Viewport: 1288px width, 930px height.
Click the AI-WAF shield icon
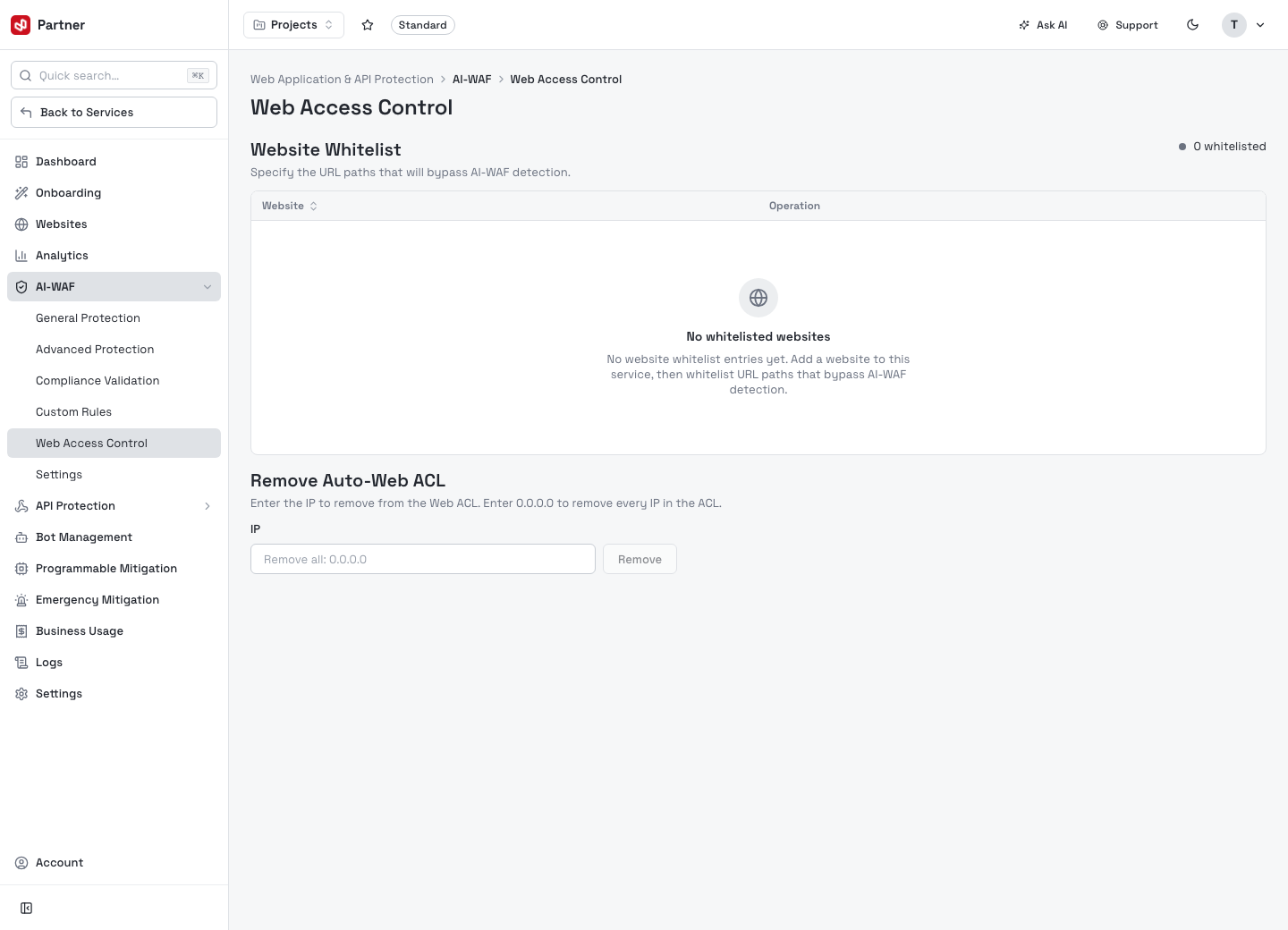[21, 287]
